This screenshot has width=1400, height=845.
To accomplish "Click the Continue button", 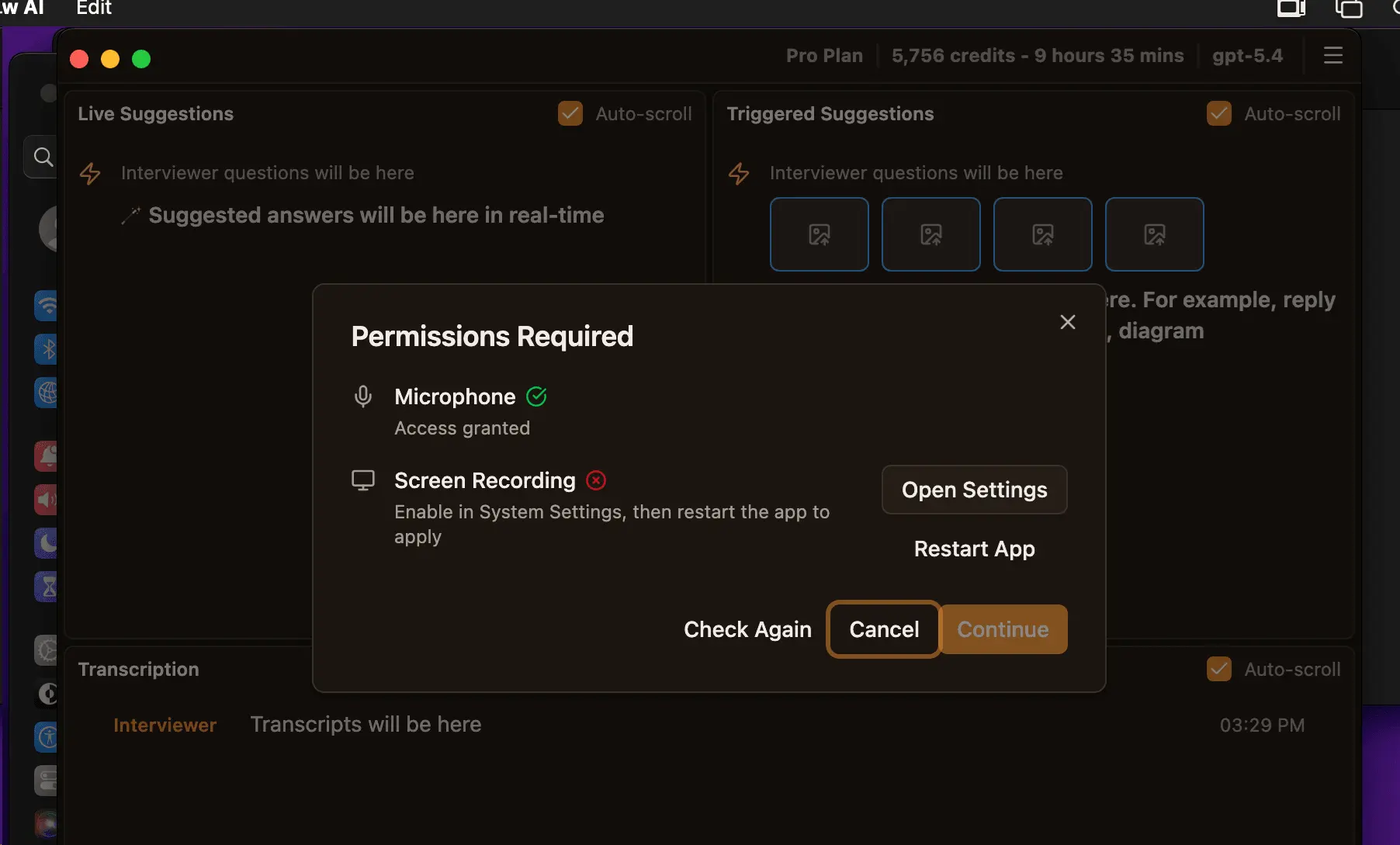I will tap(1003, 629).
